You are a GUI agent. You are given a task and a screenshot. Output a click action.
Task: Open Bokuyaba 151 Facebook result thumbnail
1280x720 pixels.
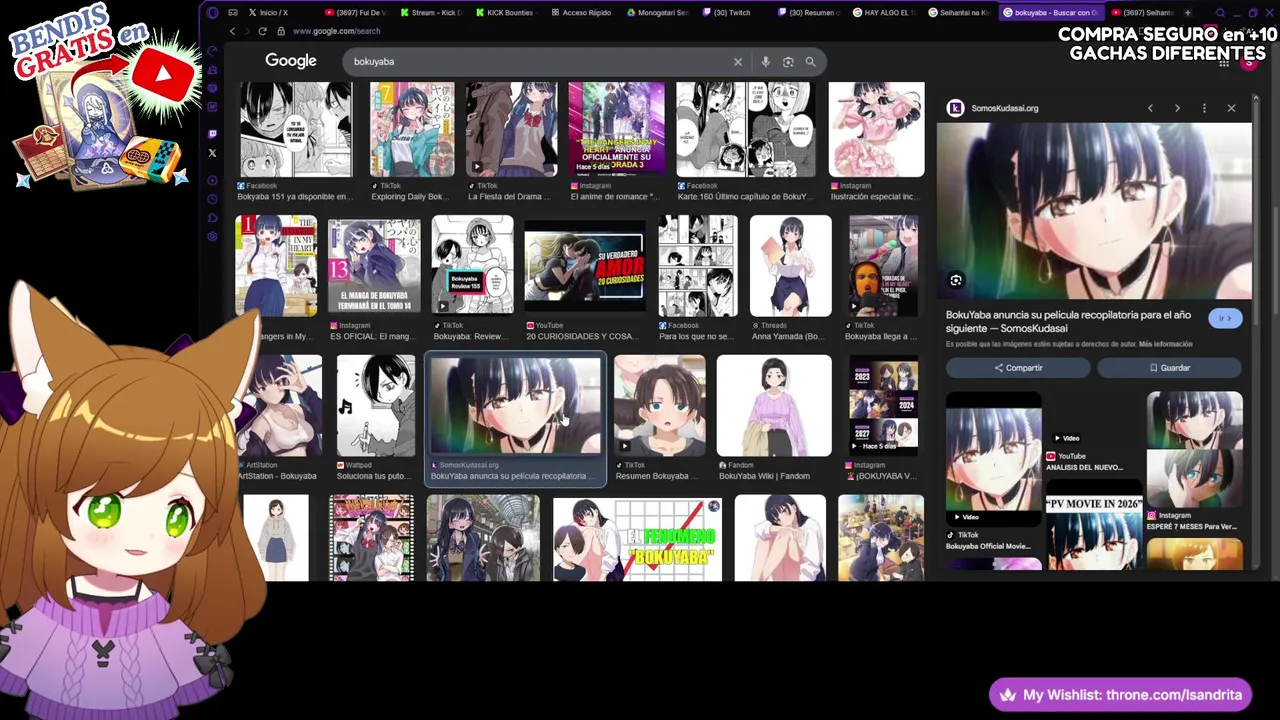pos(296,130)
